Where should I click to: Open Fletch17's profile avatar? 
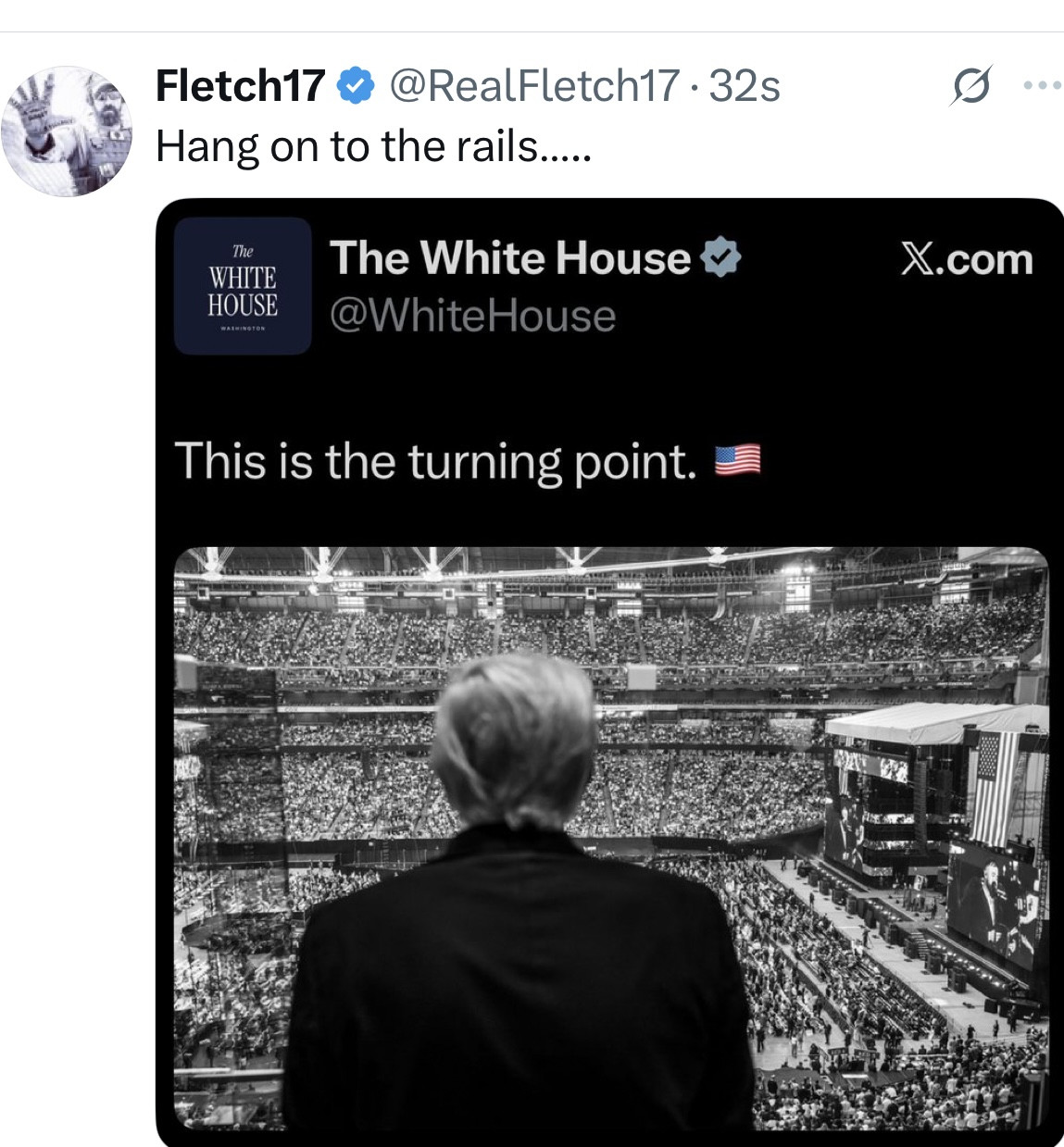click(x=67, y=131)
